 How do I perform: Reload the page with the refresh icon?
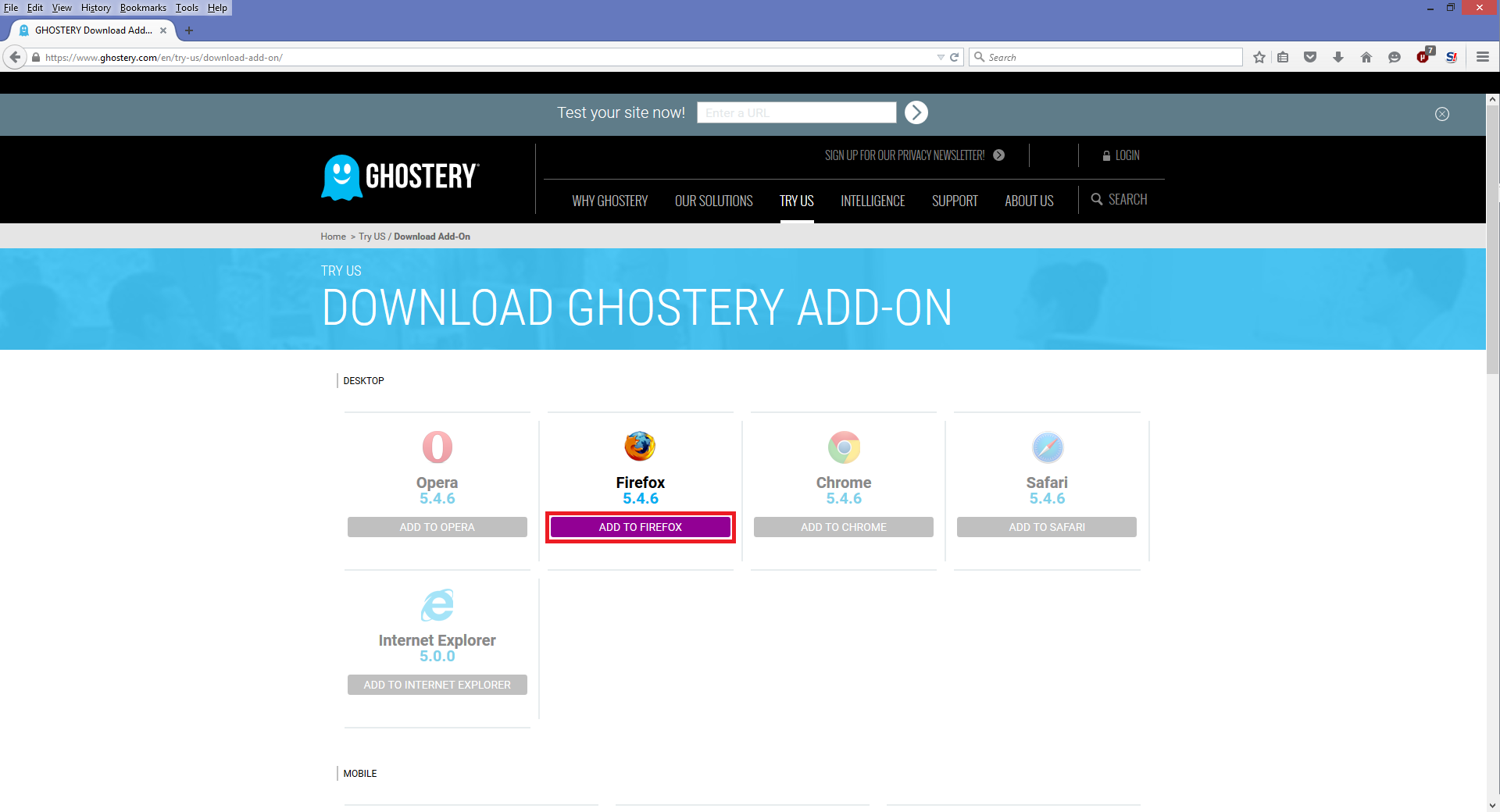tap(954, 57)
